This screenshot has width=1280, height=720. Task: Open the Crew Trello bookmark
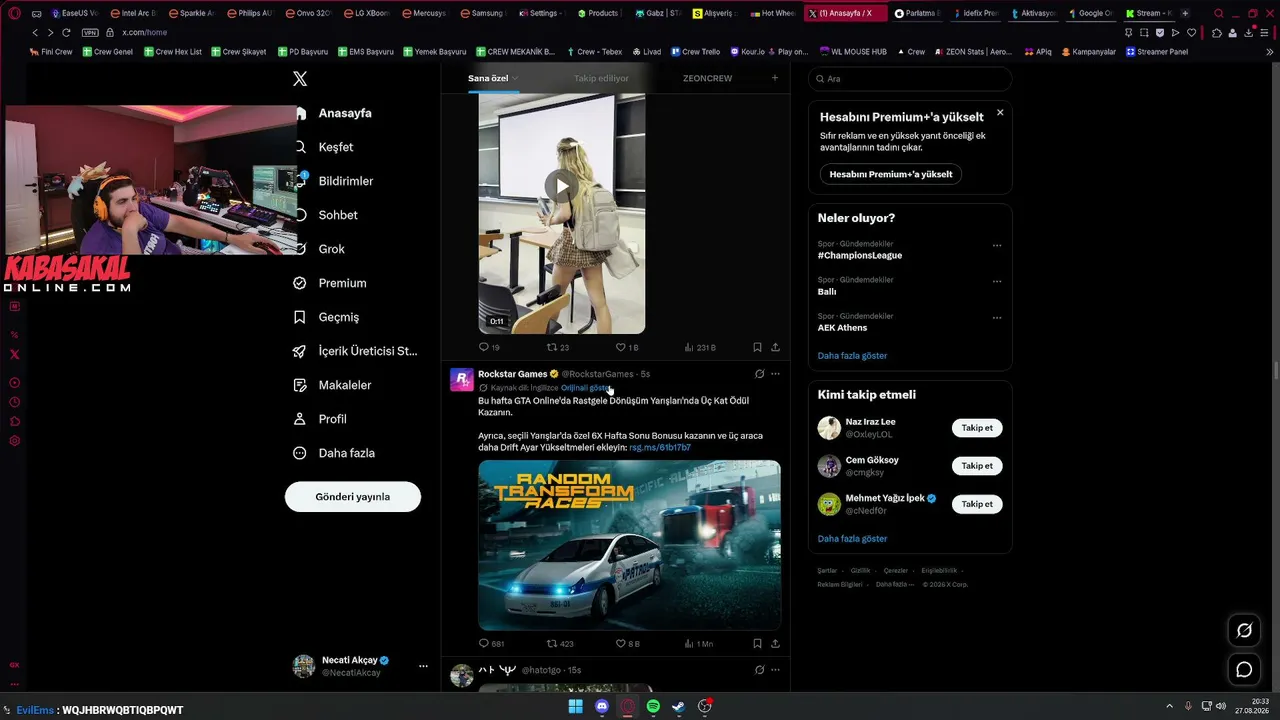pyautogui.click(x=696, y=52)
